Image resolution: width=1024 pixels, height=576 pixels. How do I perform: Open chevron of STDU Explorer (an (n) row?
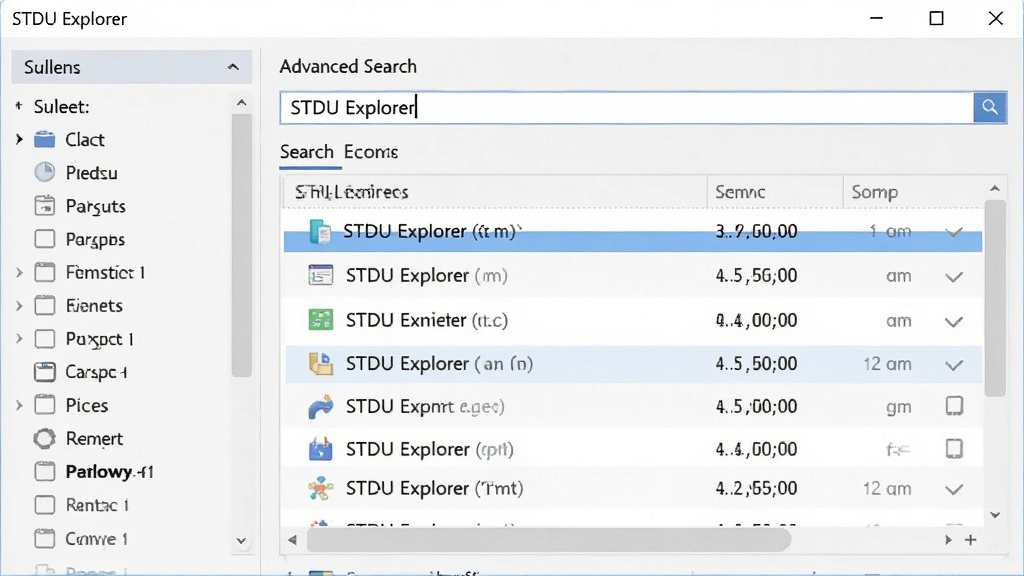click(x=954, y=365)
